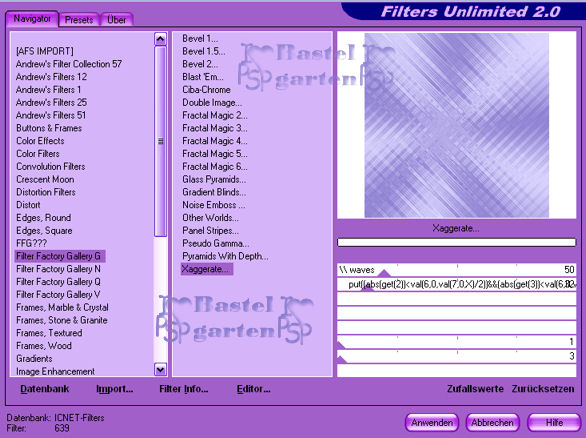586x438 pixels.
Task: Click the category list scroll down arrow
Action: pos(160,370)
